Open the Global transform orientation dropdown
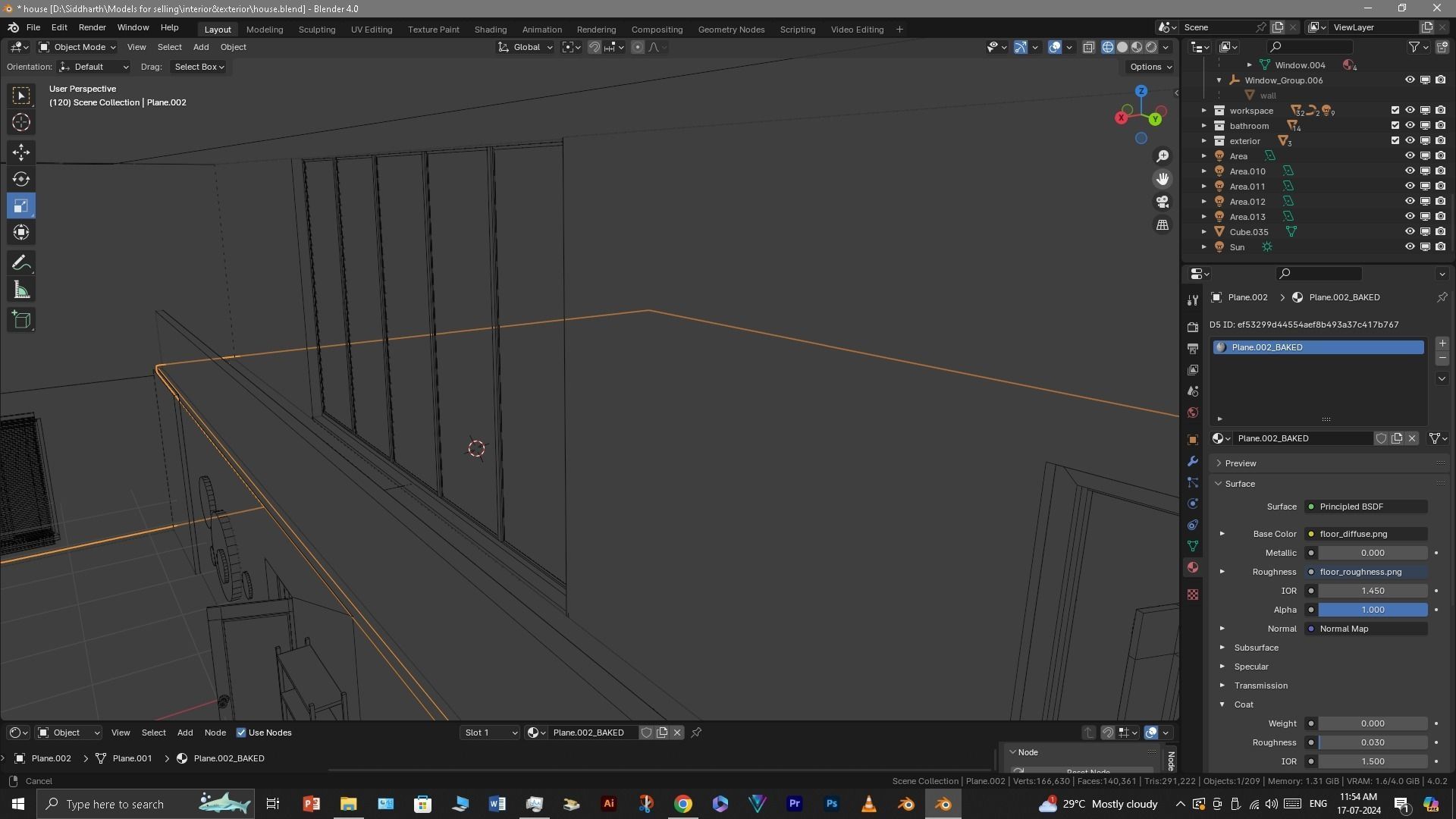Viewport: 1456px width, 819px height. [x=526, y=47]
